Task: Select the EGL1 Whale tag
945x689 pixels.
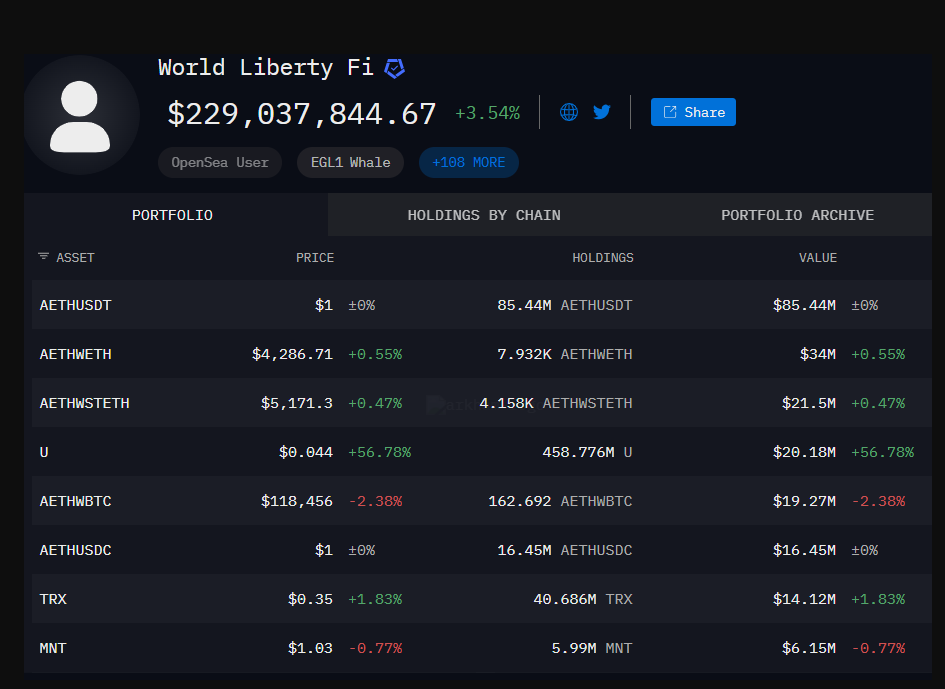Action: point(350,163)
